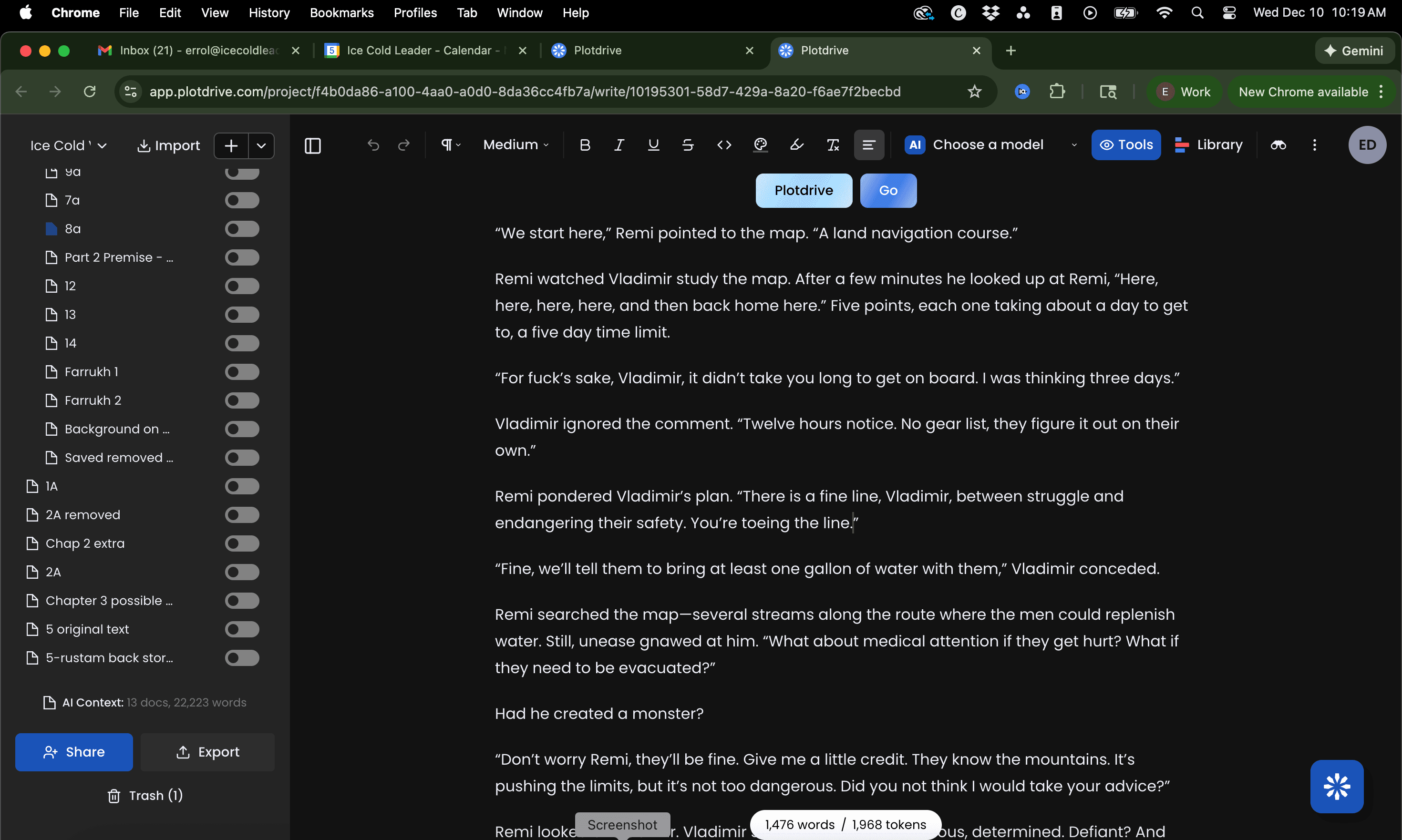Image resolution: width=1402 pixels, height=840 pixels.
Task: Insert inline code formatting
Action: (x=723, y=145)
